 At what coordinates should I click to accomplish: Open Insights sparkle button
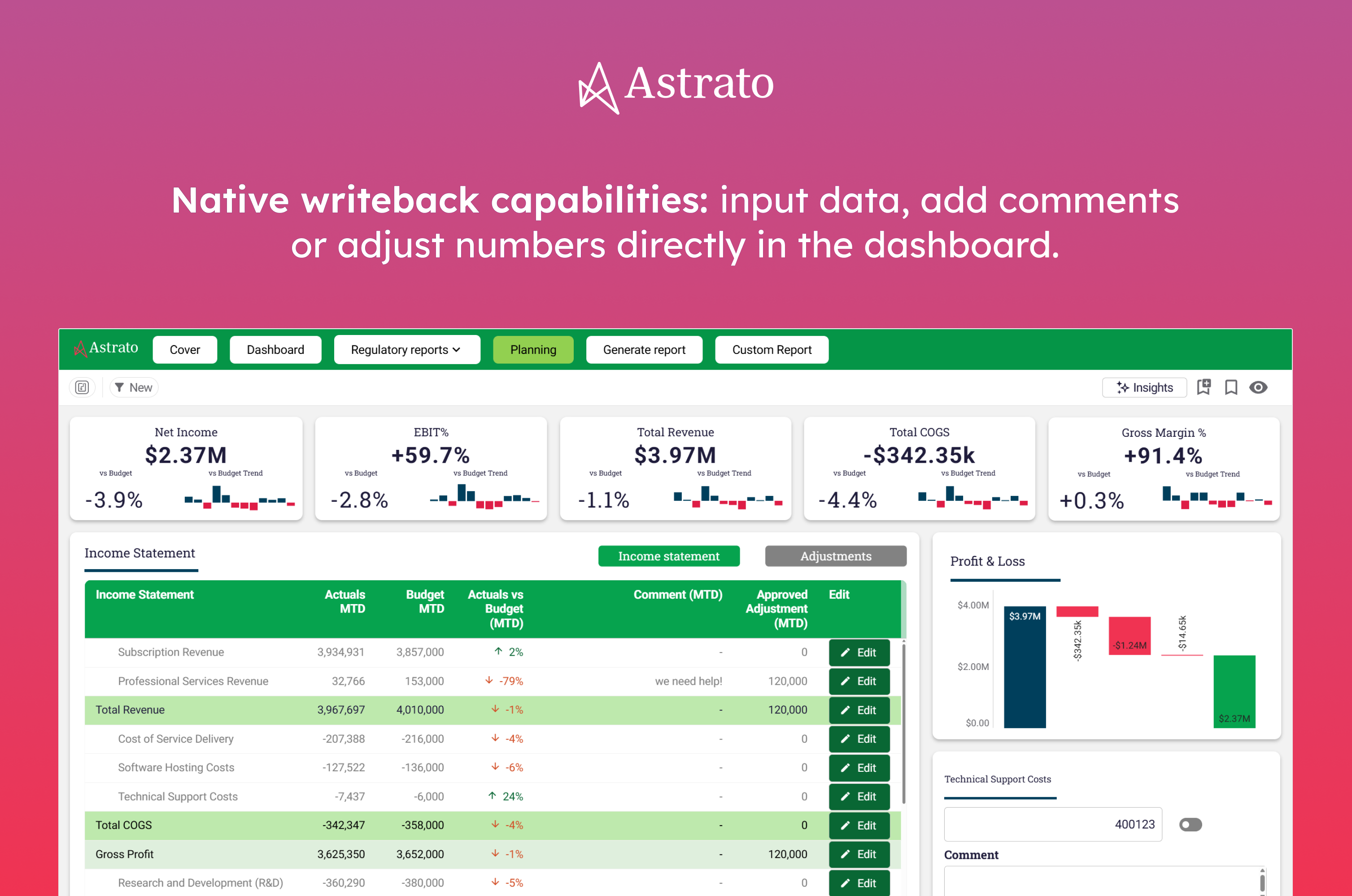tap(1144, 387)
